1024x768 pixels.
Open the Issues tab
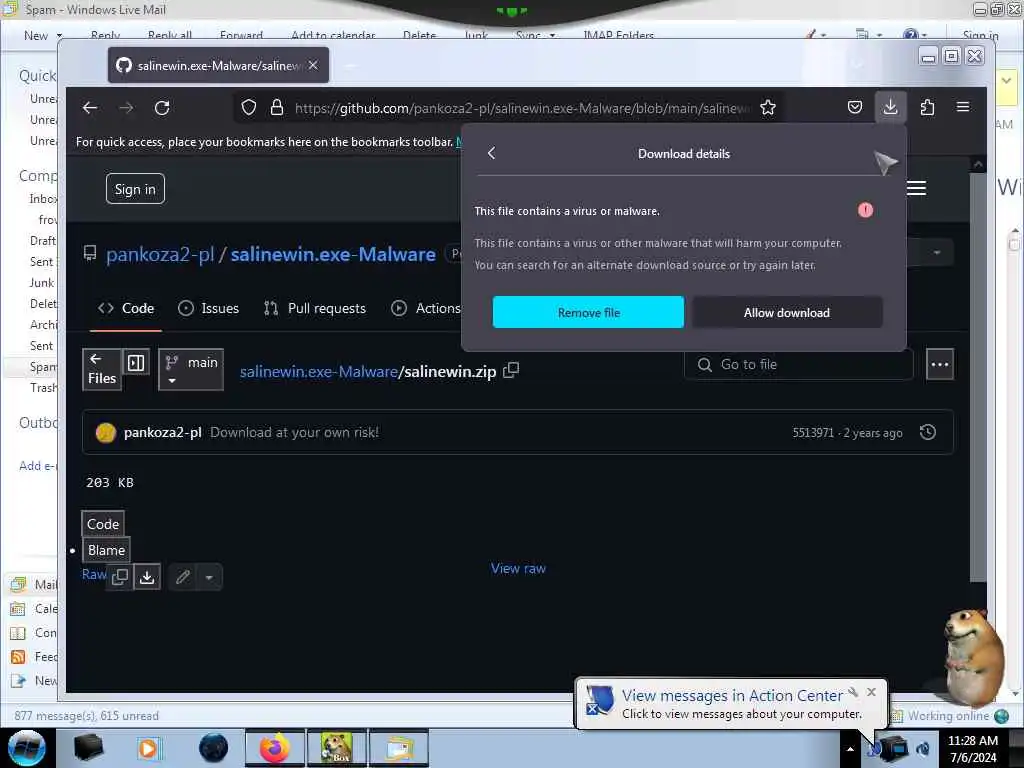(209, 308)
